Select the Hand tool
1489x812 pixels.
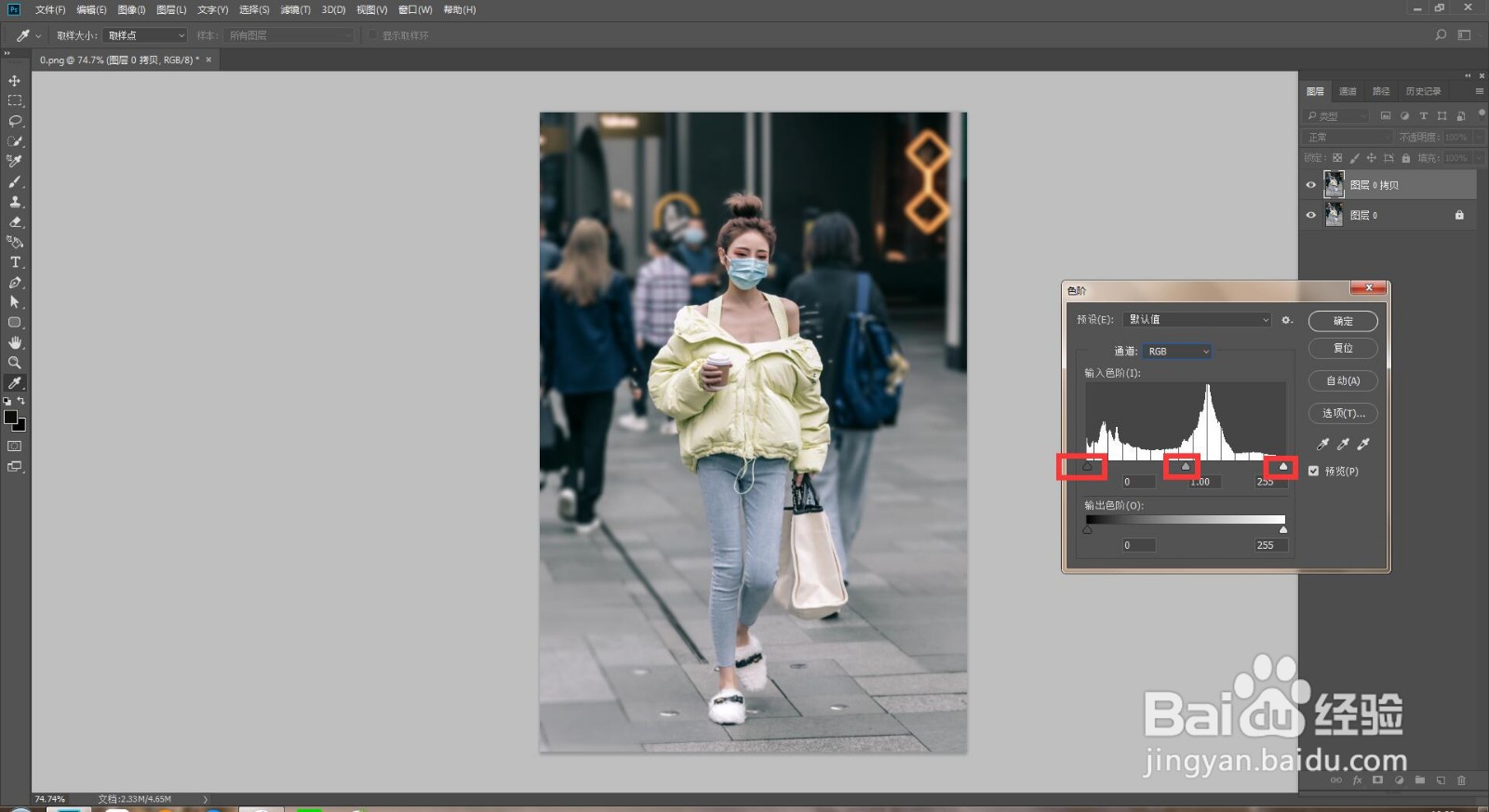pyautogui.click(x=15, y=342)
